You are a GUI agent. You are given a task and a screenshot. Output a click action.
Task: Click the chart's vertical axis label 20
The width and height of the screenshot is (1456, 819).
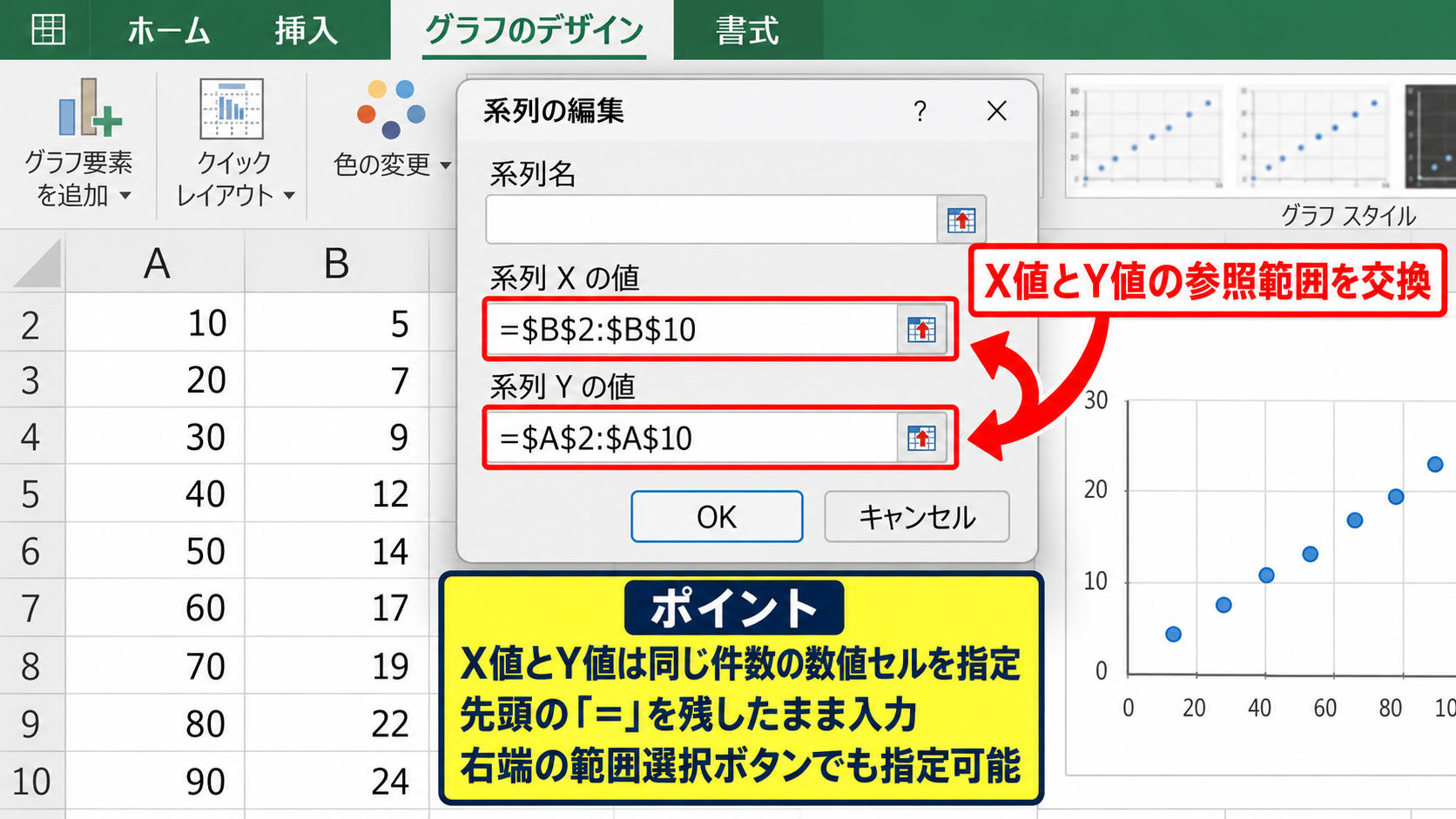(1096, 490)
